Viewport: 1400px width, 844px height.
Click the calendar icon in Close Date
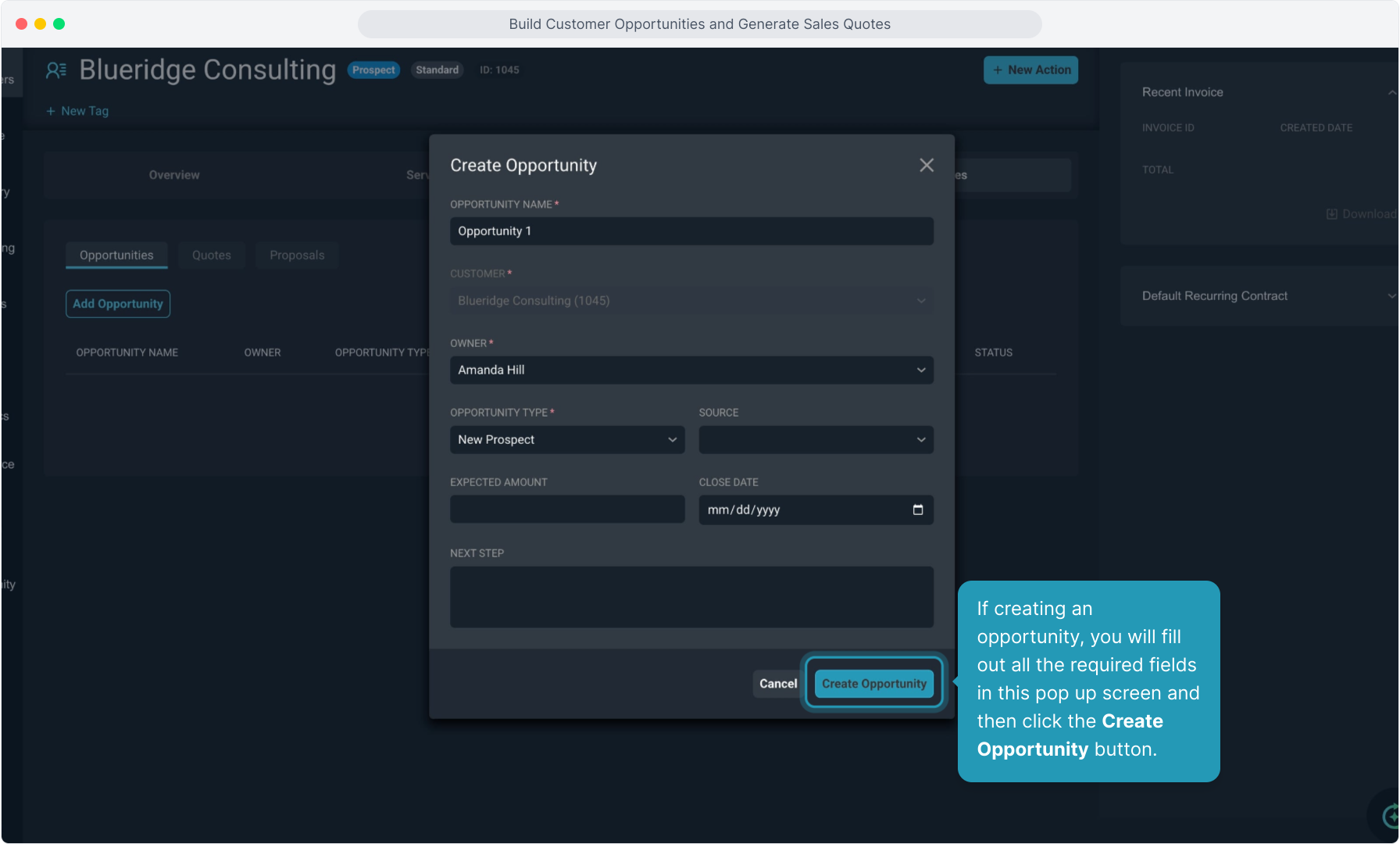(x=917, y=510)
